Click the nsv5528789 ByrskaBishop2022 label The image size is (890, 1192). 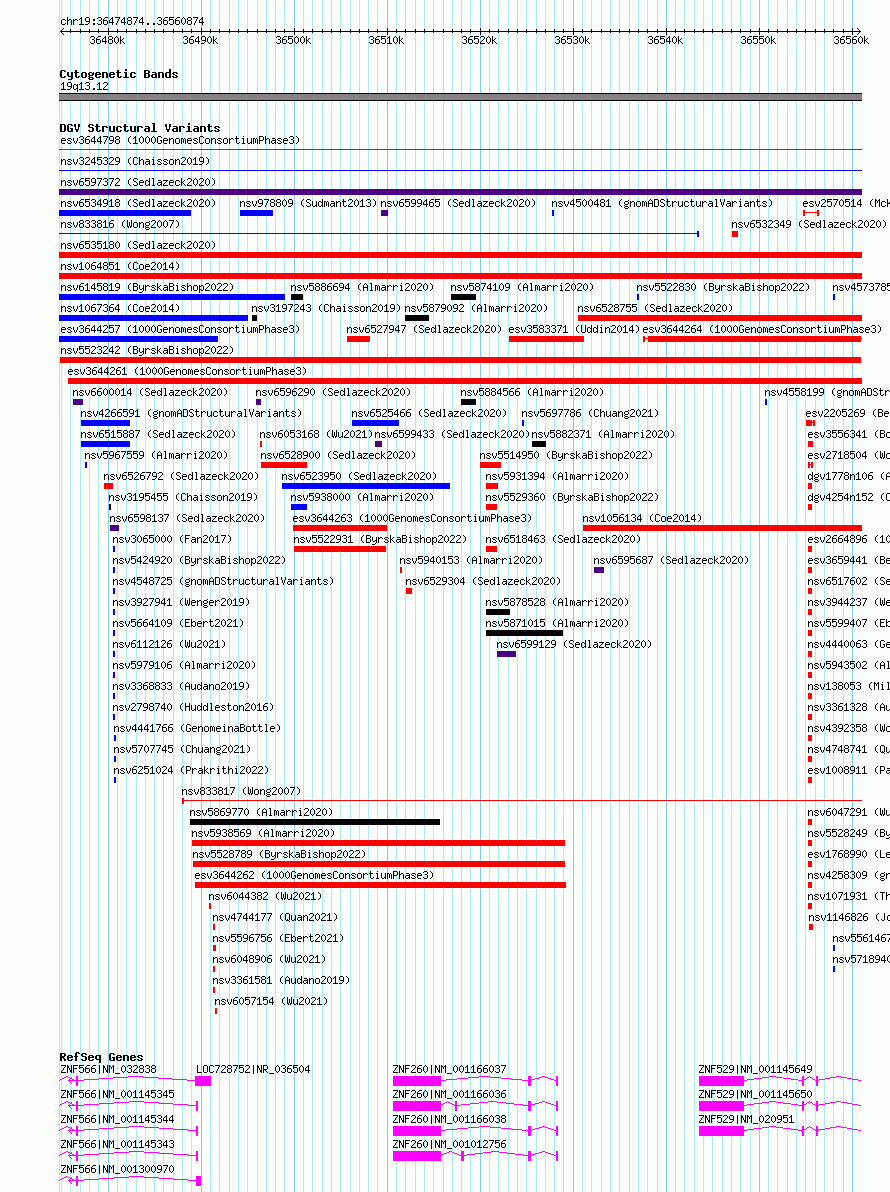coord(279,854)
